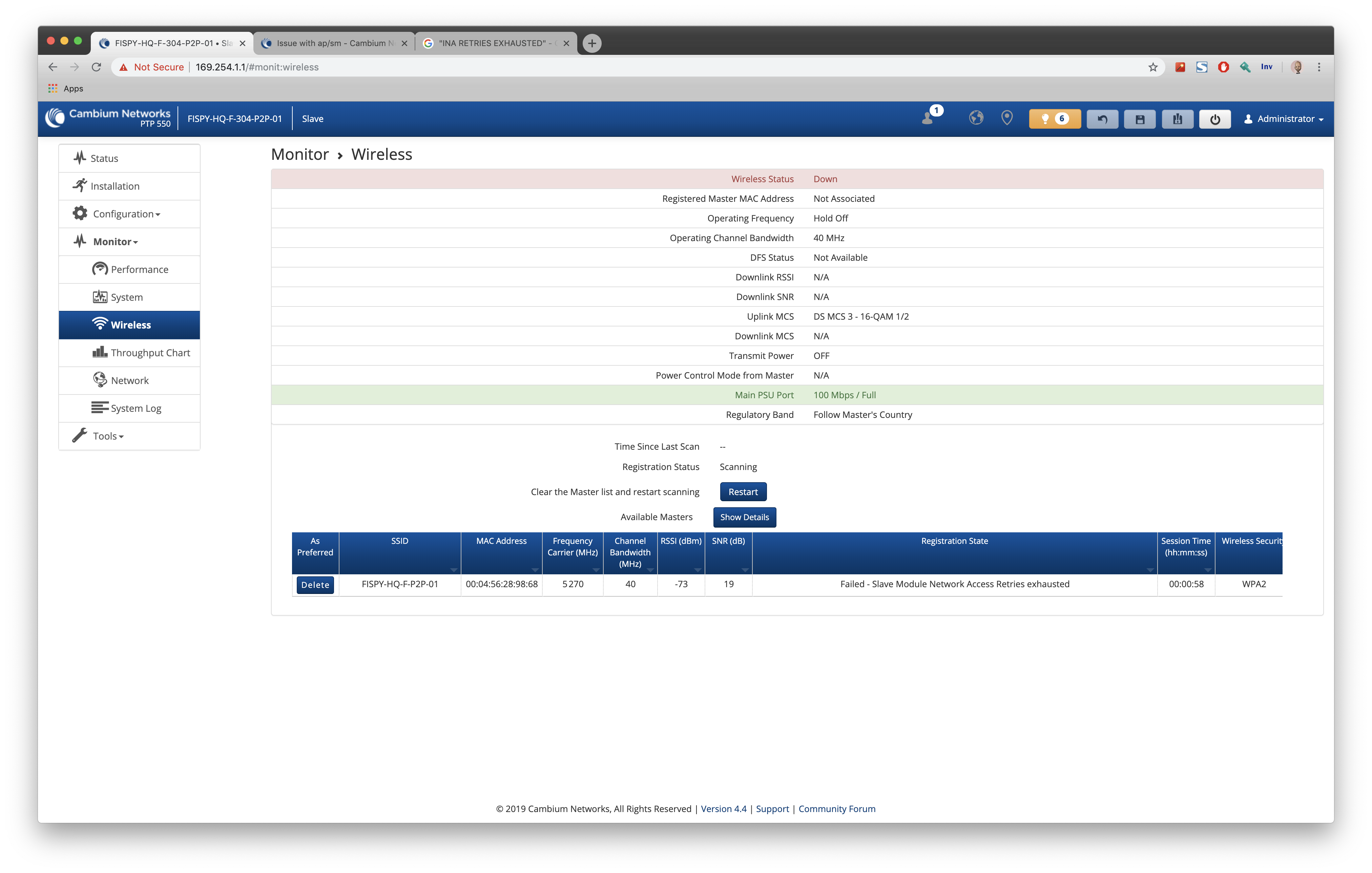Delete the FISPY-HQ-F-P2P-01 master entry

click(315, 585)
